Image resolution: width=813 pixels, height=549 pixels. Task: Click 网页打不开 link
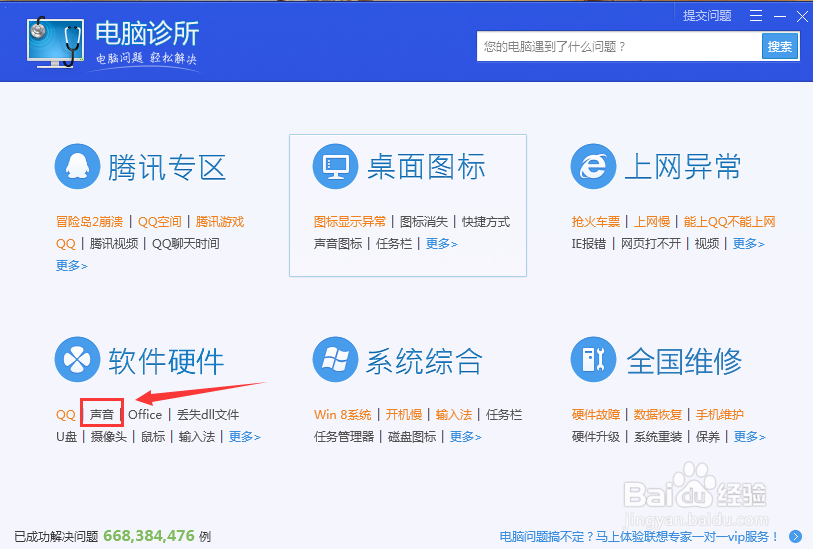(x=651, y=244)
